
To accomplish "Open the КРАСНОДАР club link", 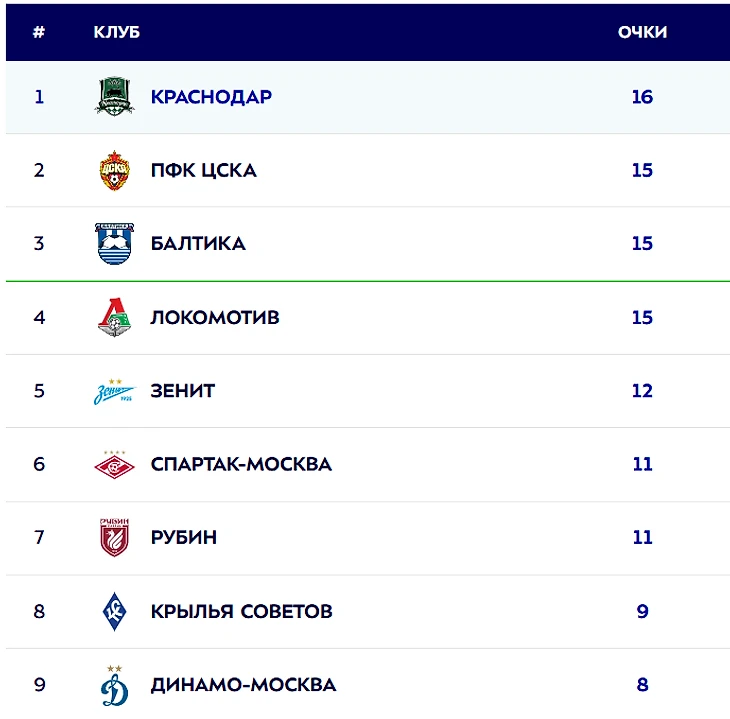I will coord(211,97).
